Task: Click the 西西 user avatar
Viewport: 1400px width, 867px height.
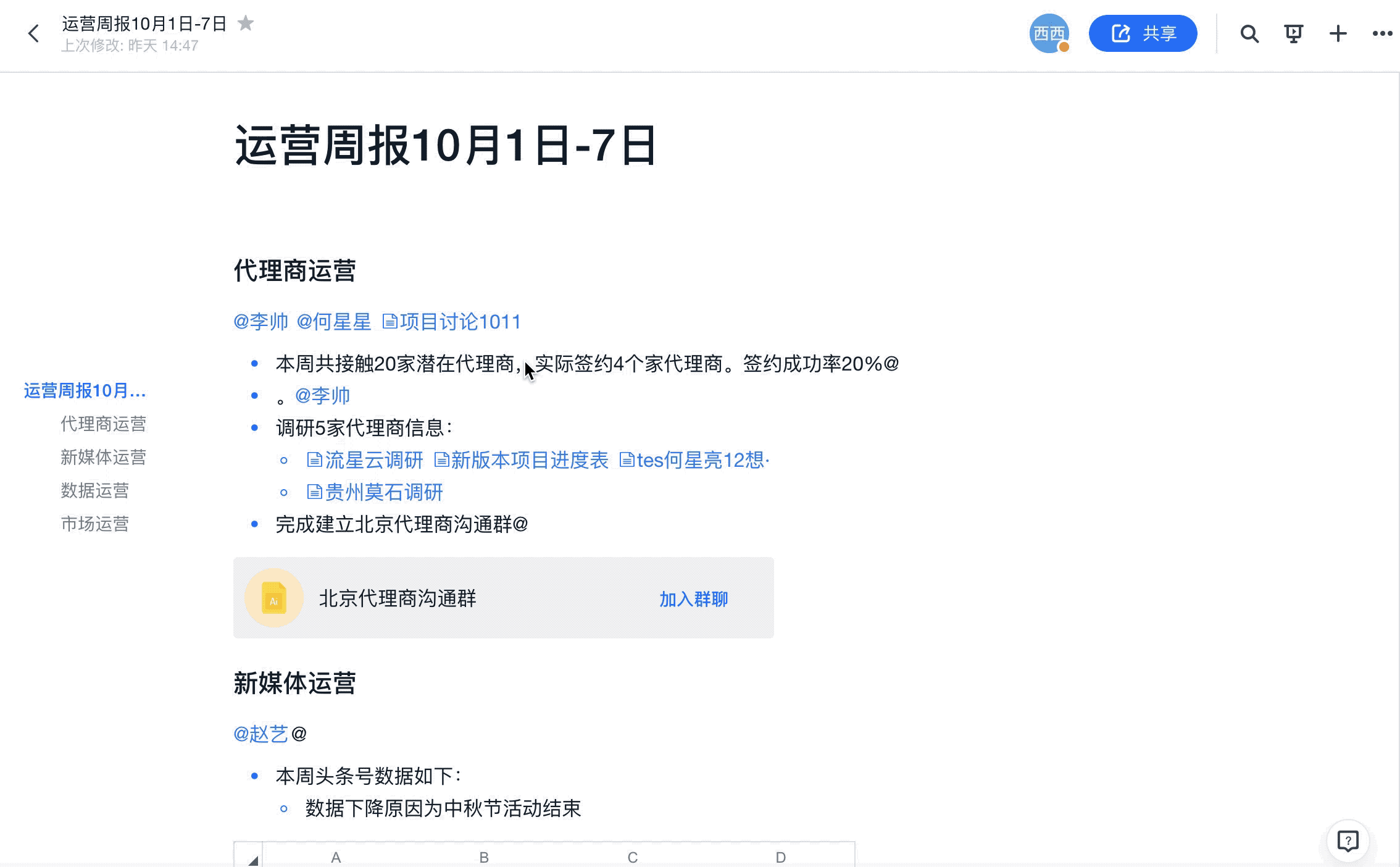Action: pos(1049,33)
